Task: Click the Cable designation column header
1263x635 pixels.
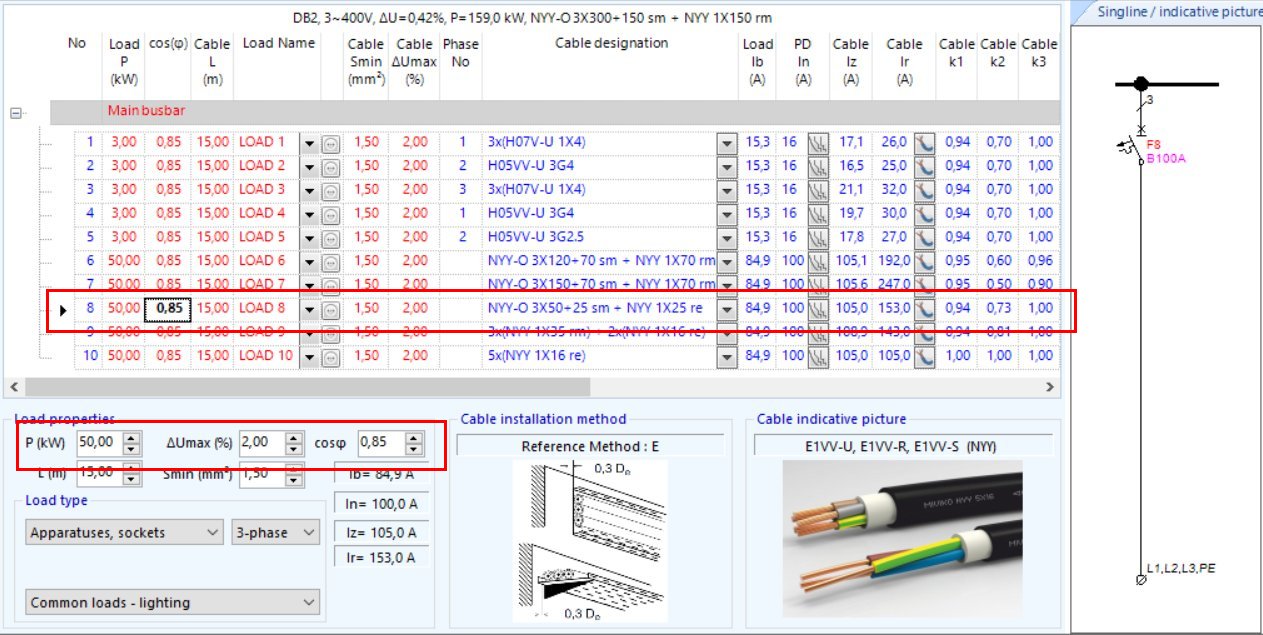Action: click(x=611, y=44)
